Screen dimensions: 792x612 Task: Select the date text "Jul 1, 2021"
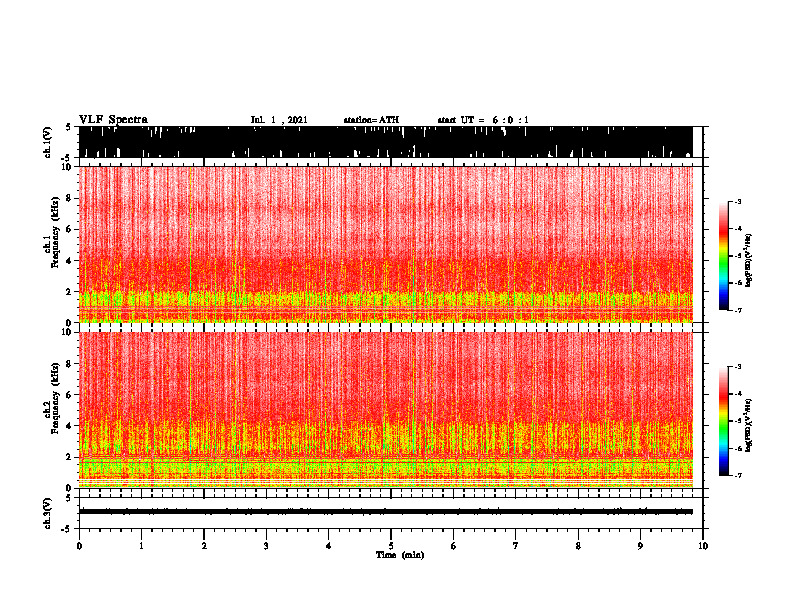279,120
